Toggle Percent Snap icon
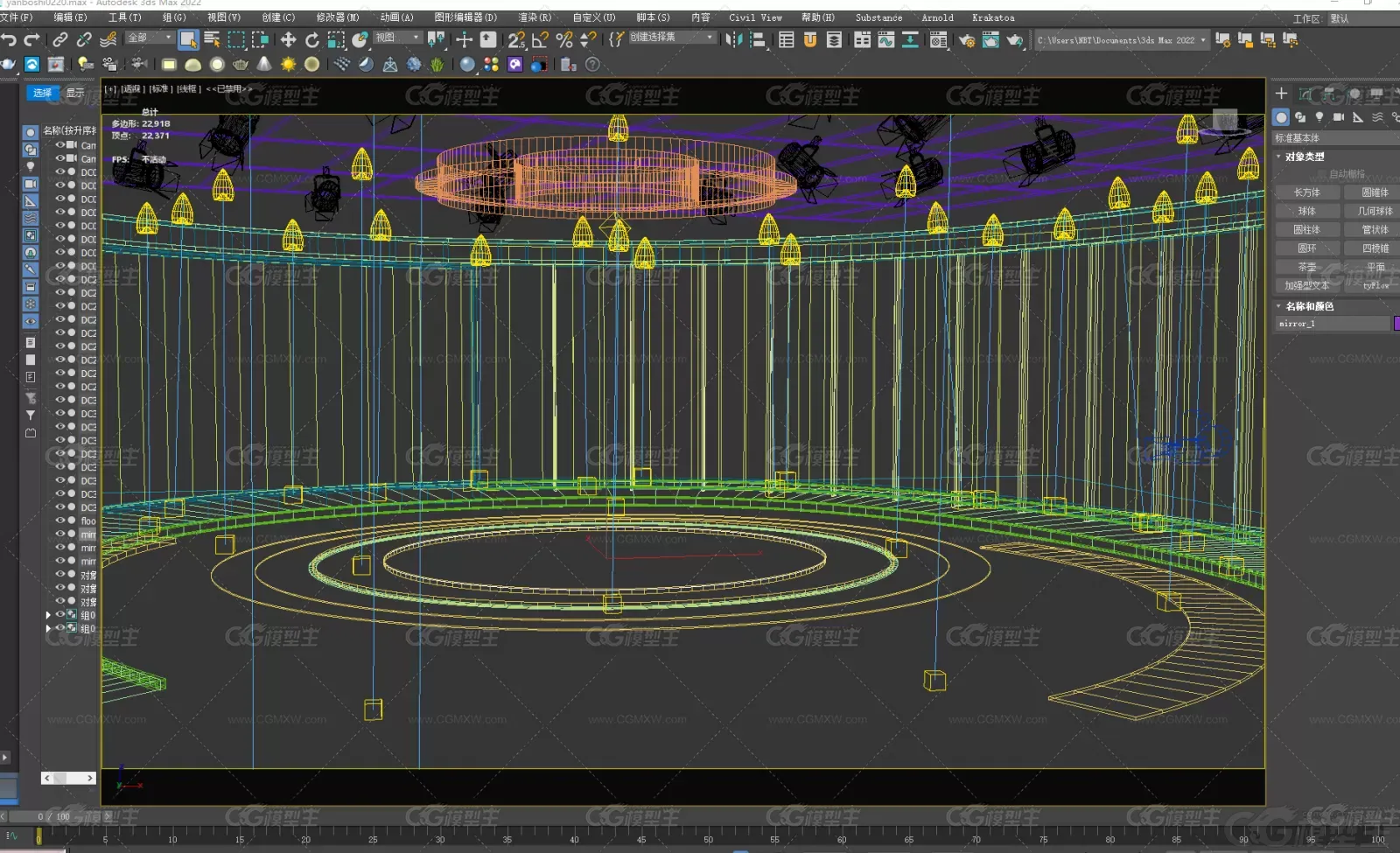The image size is (1400, 853). pyautogui.click(x=564, y=39)
